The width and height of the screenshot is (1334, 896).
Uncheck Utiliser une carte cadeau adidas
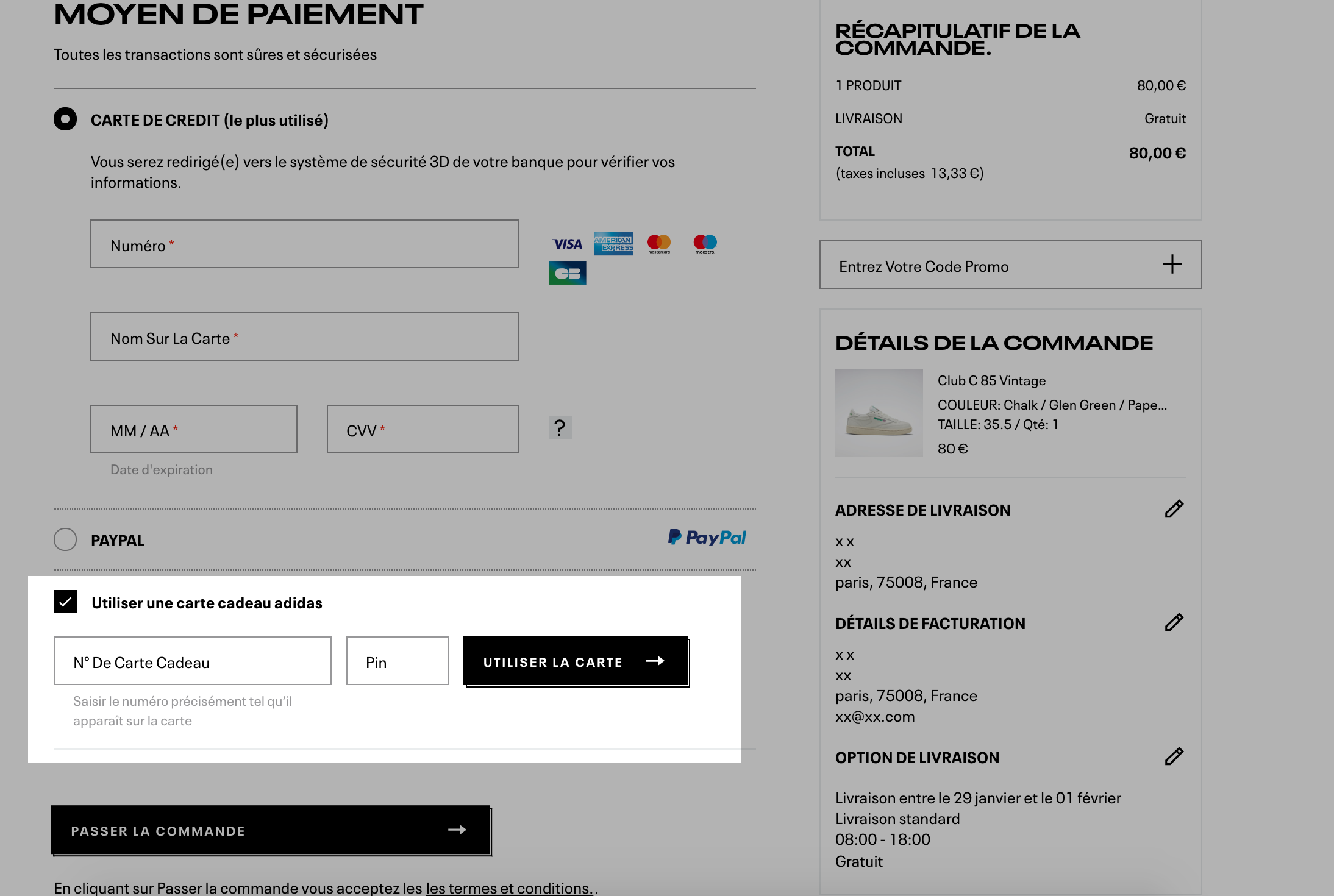coord(65,602)
